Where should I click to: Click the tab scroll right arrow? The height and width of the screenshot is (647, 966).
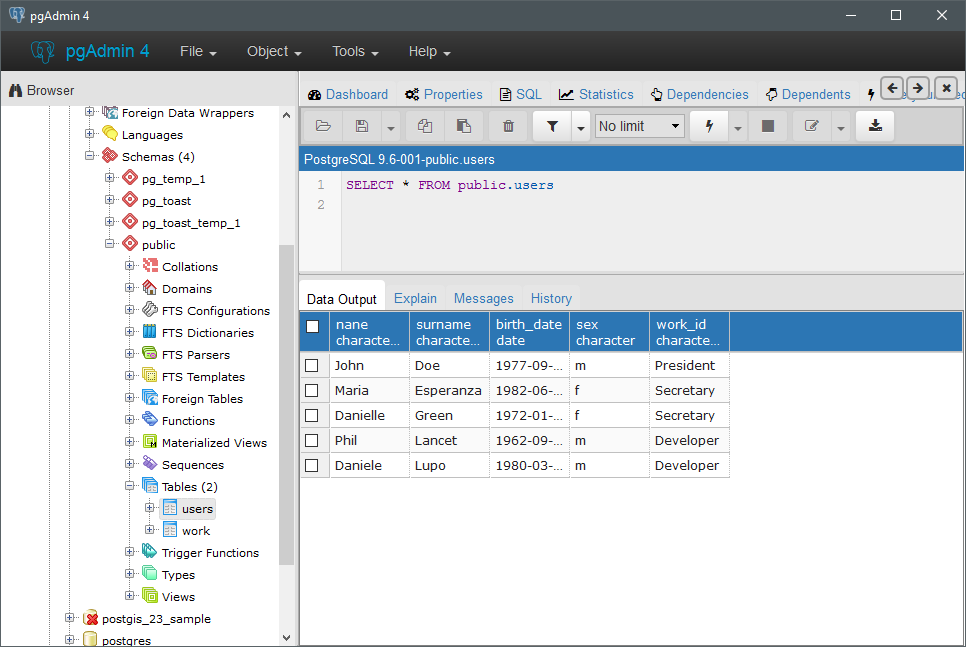click(x=918, y=88)
